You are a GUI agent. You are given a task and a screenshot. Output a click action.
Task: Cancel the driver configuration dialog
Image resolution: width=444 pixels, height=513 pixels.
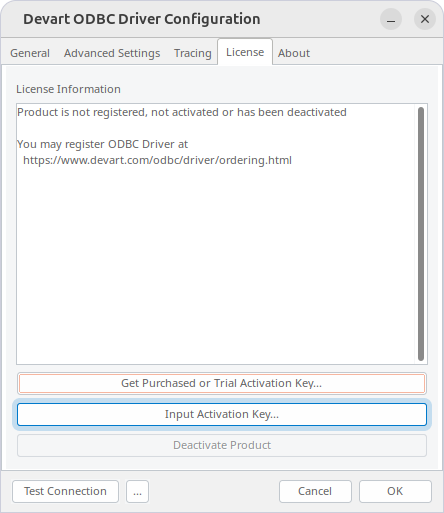tap(315, 491)
